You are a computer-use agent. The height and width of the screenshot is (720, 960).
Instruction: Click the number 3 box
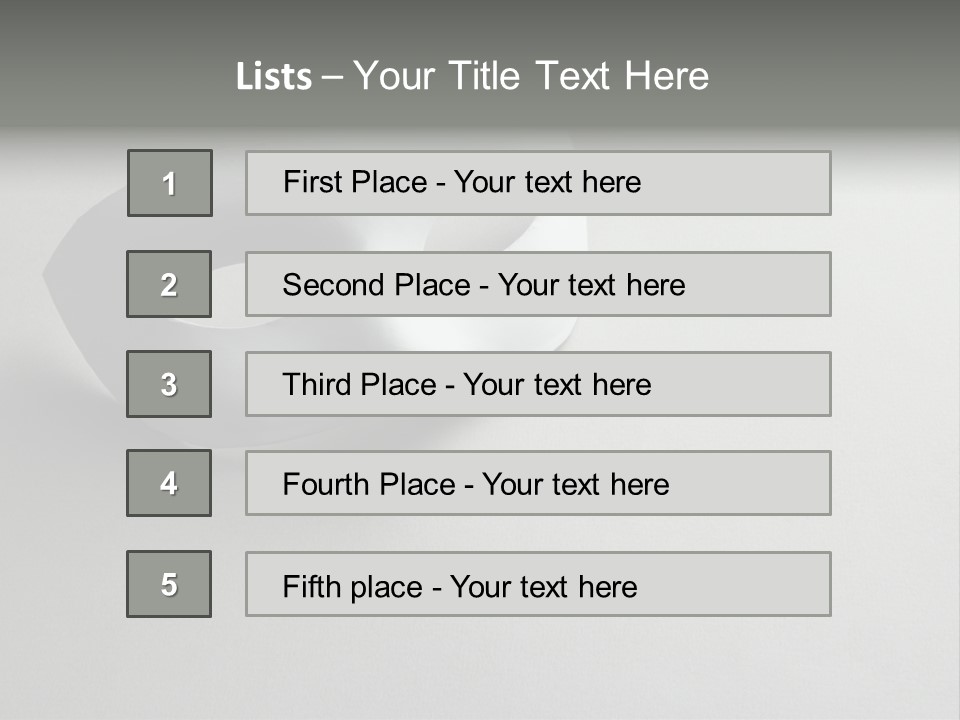[x=169, y=384]
